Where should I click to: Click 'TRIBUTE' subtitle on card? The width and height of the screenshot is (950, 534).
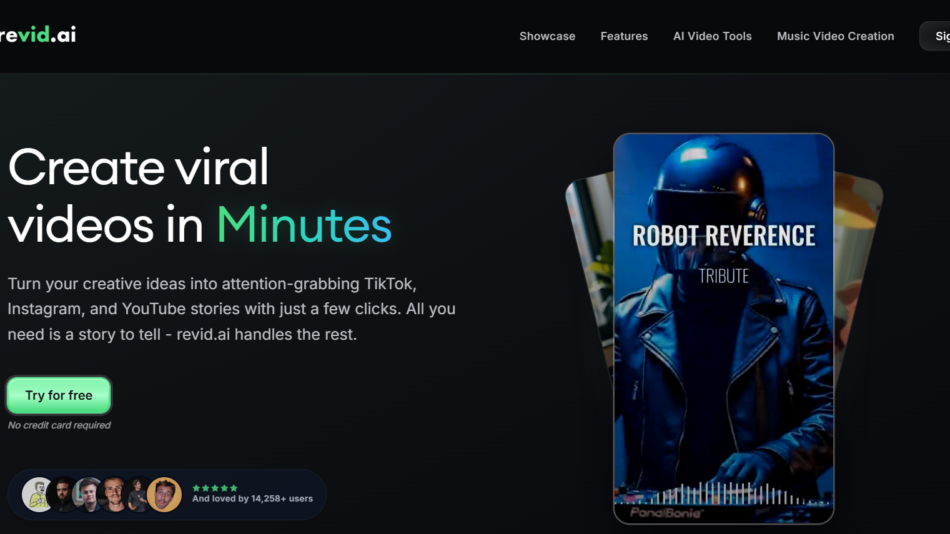tap(723, 276)
